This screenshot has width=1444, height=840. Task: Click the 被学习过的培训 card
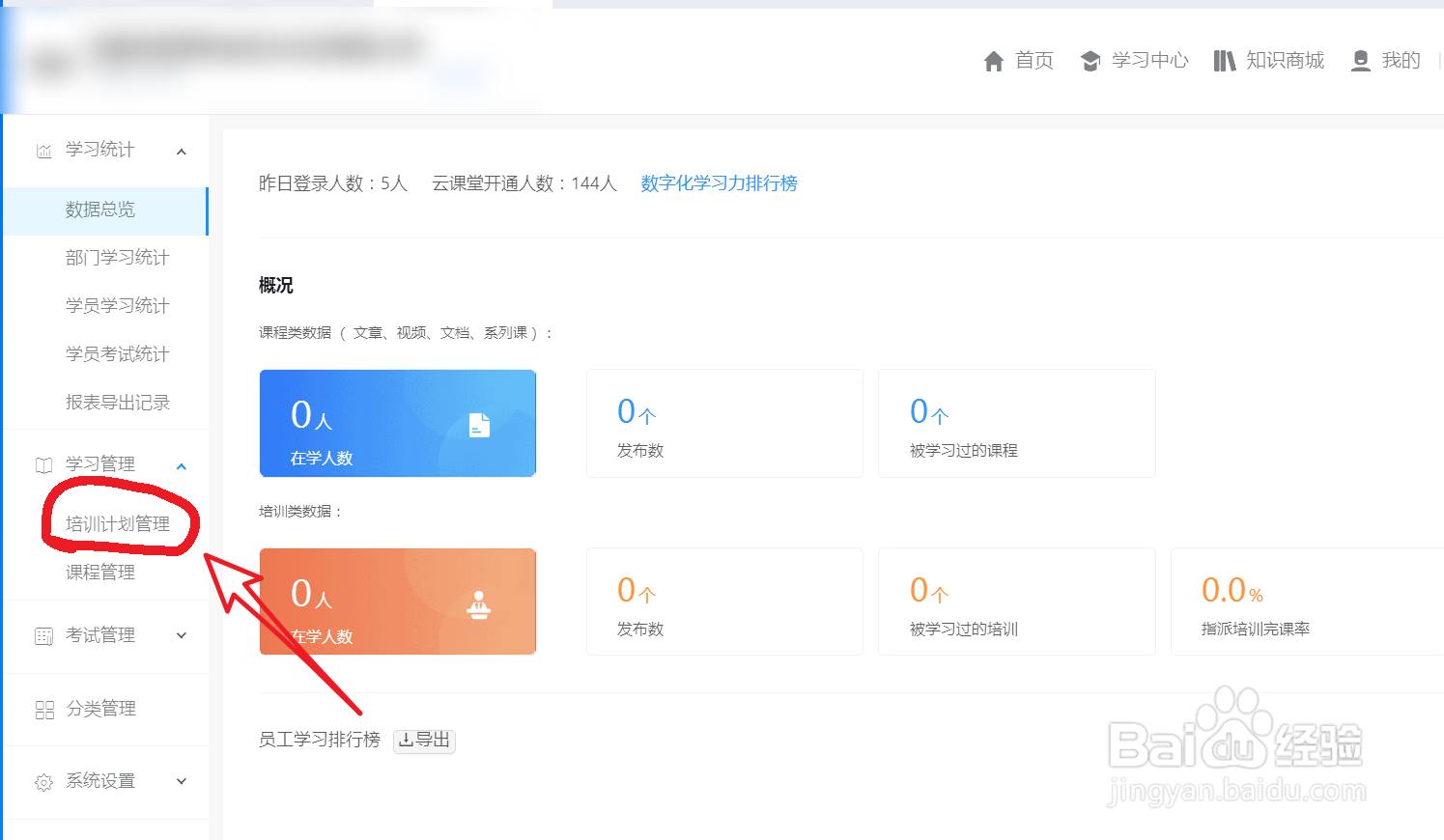tap(1016, 602)
